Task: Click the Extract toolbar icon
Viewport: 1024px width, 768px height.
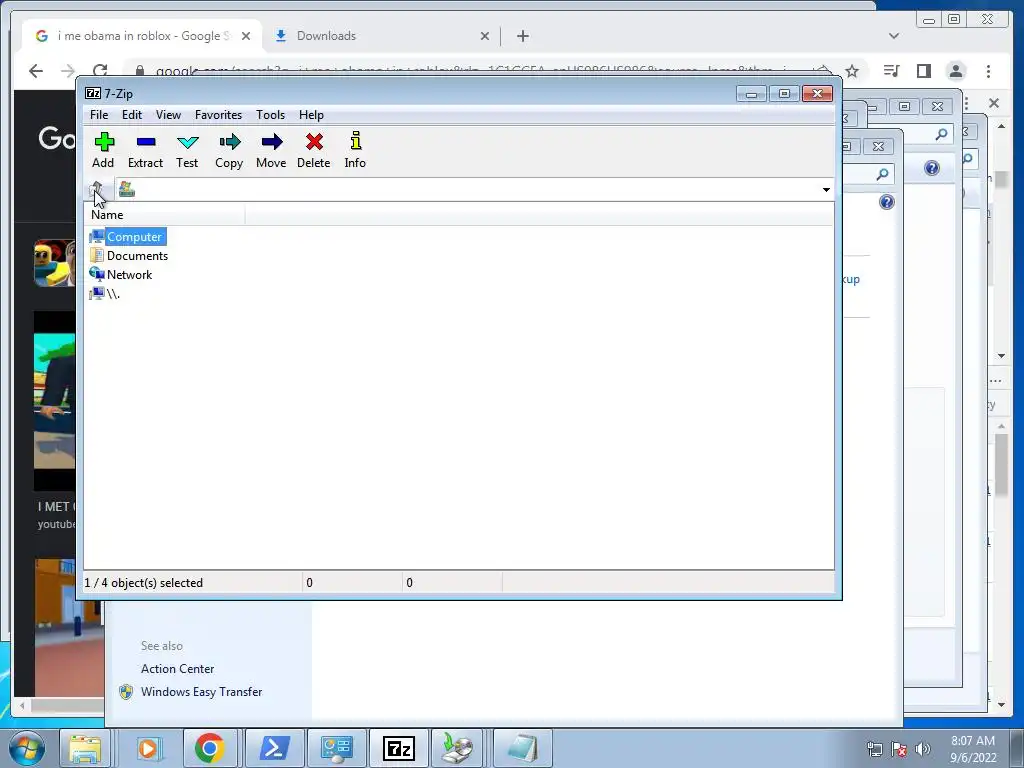Action: 145,150
